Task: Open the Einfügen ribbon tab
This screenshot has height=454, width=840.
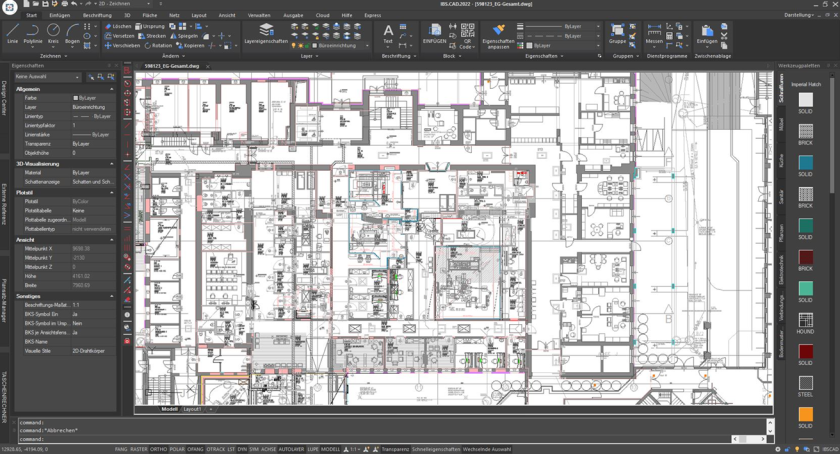Action: point(59,16)
